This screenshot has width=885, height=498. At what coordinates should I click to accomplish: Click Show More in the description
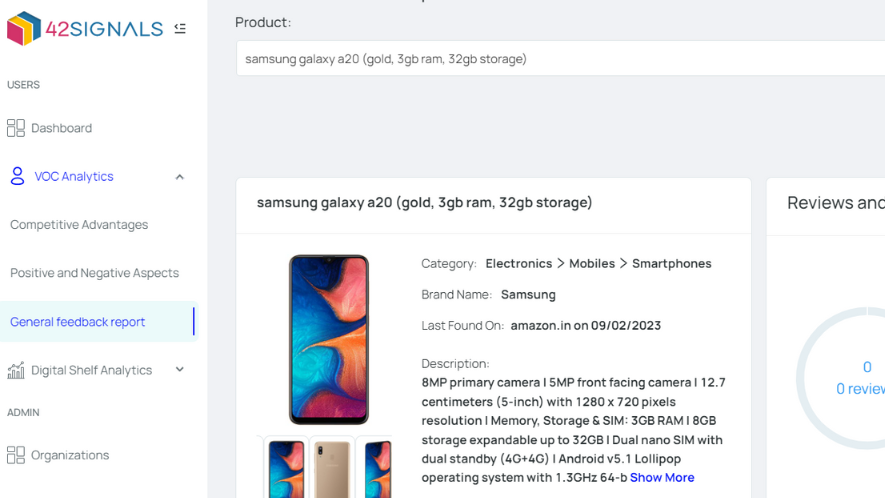point(662,478)
